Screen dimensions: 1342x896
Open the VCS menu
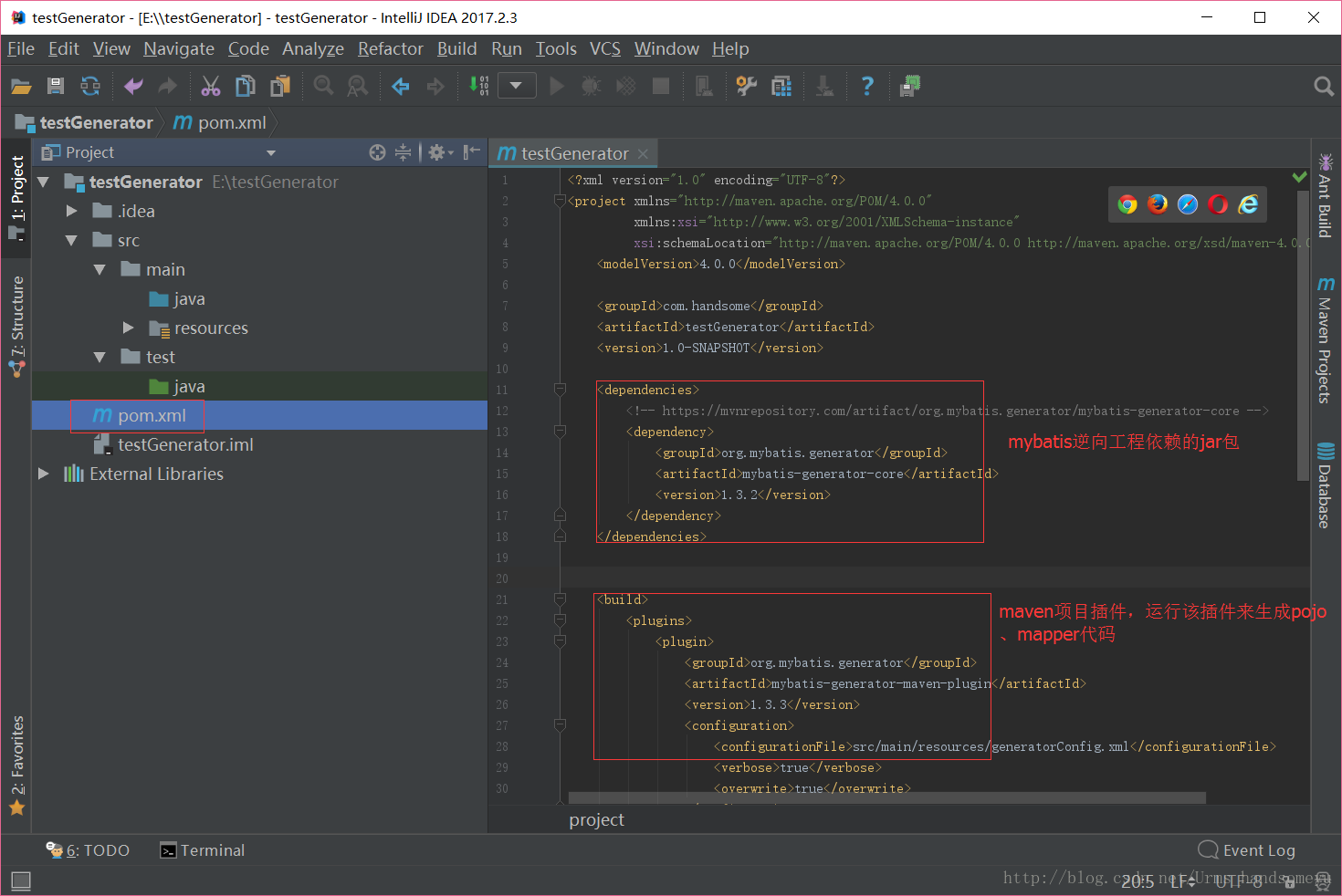(605, 48)
